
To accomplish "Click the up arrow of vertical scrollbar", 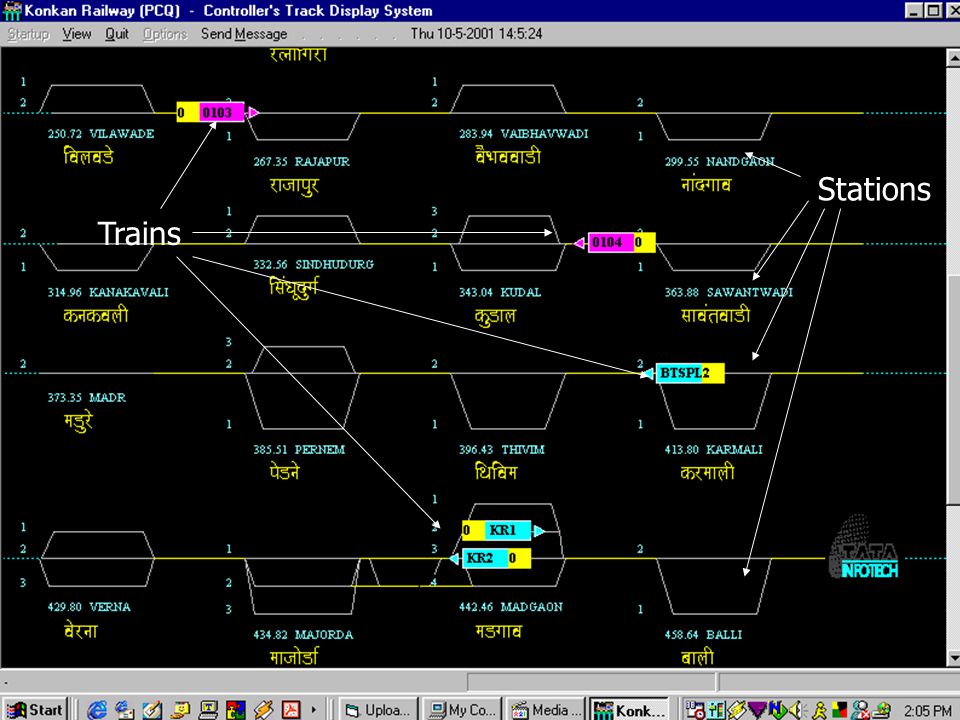I will [953, 58].
